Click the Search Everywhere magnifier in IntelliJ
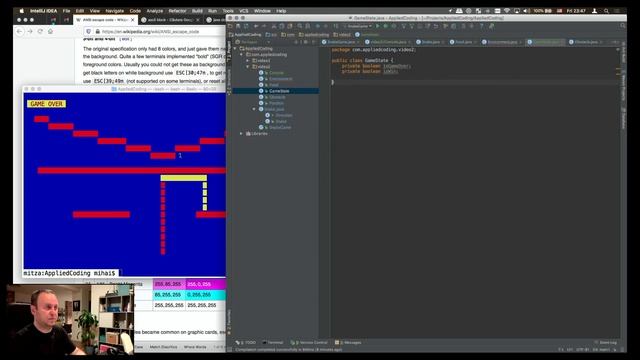 622,26
